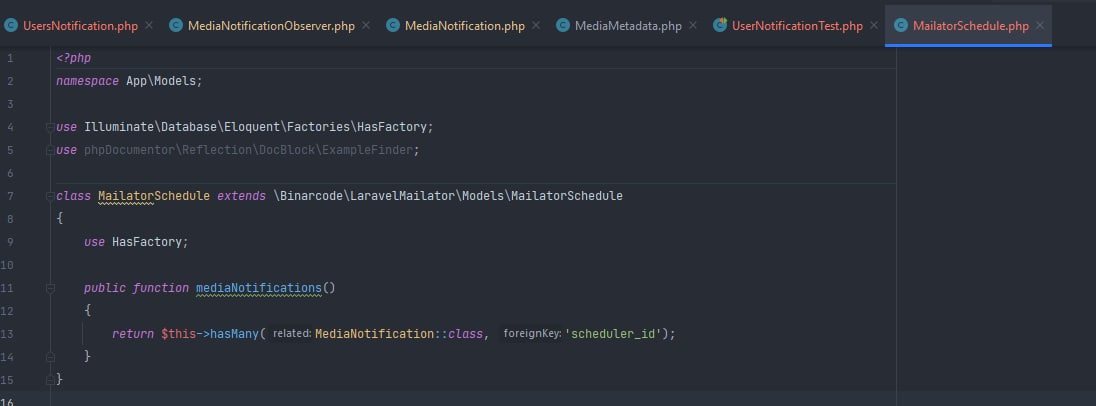Click the Binarcode LaravelMailator parent class path
Viewport: 1096px width, 406px height.
(x=448, y=196)
